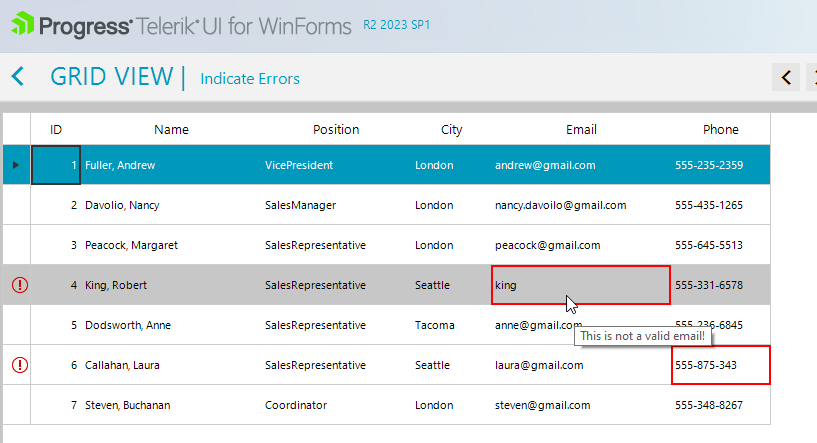Image resolution: width=817 pixels, height=443 pixels.
Task: Select the Tacoma city cell
Action: [434, 325]
